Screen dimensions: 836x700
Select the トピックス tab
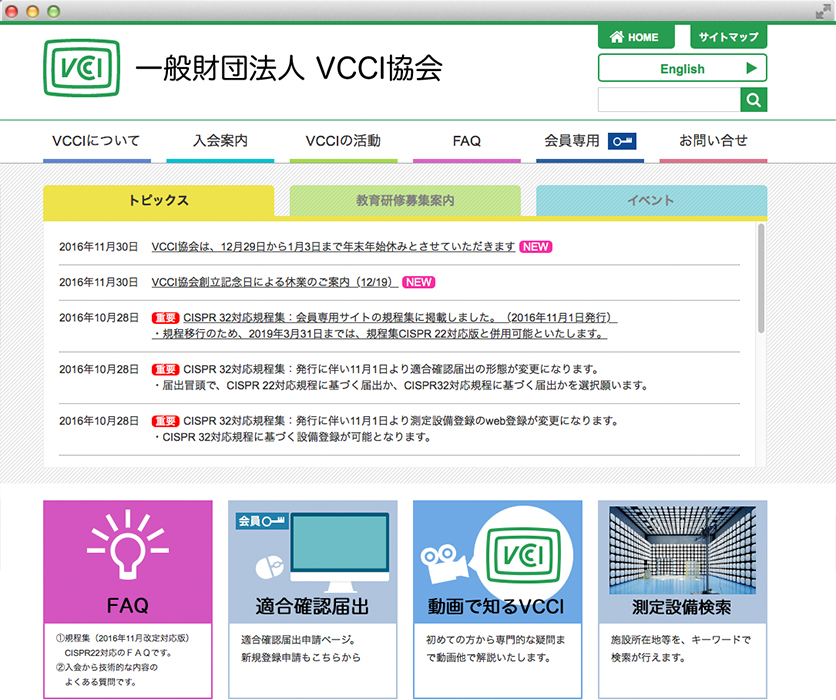coord(158,200)
